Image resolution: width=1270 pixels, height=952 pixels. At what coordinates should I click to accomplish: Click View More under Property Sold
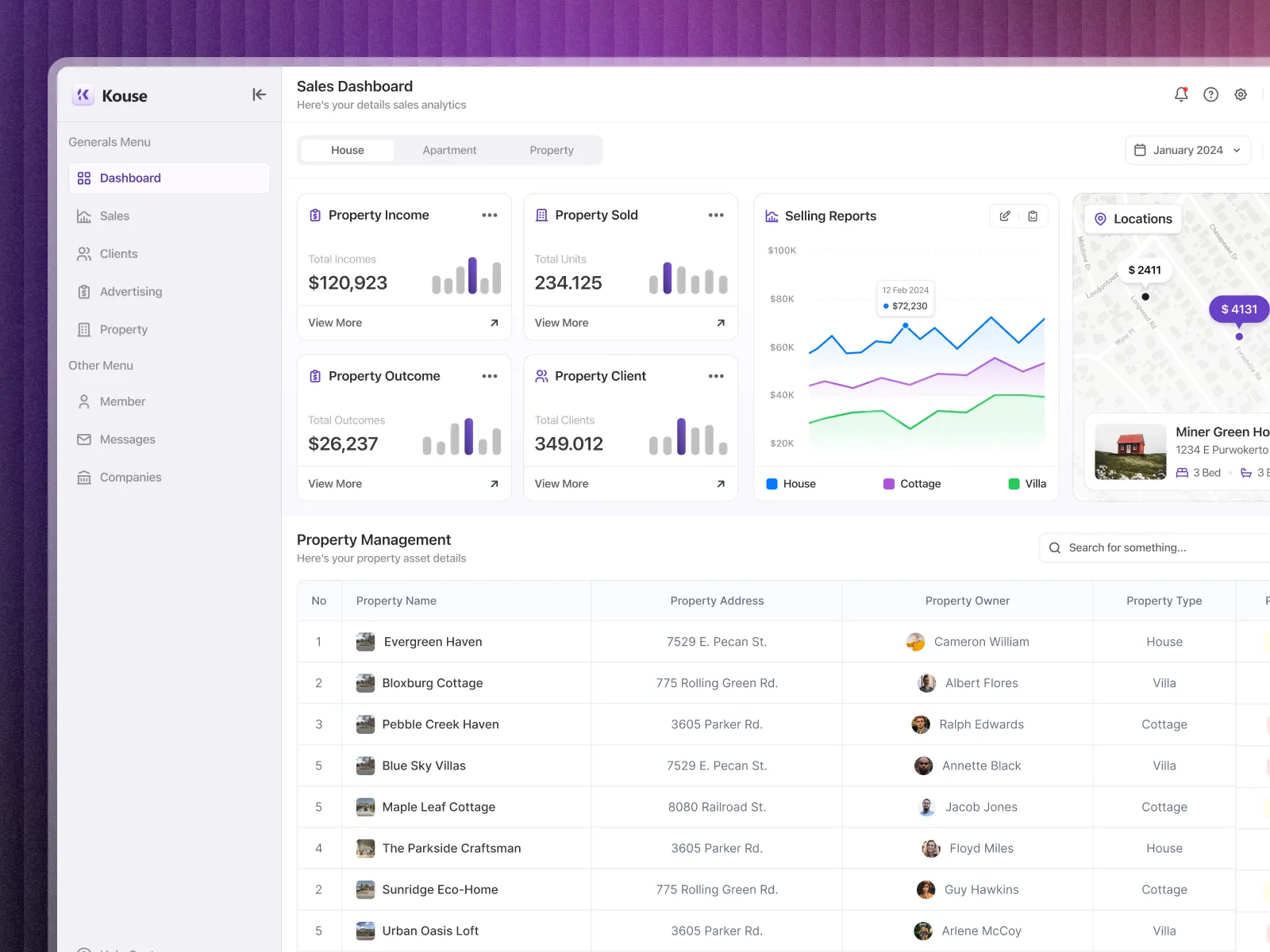pos(561,323)
